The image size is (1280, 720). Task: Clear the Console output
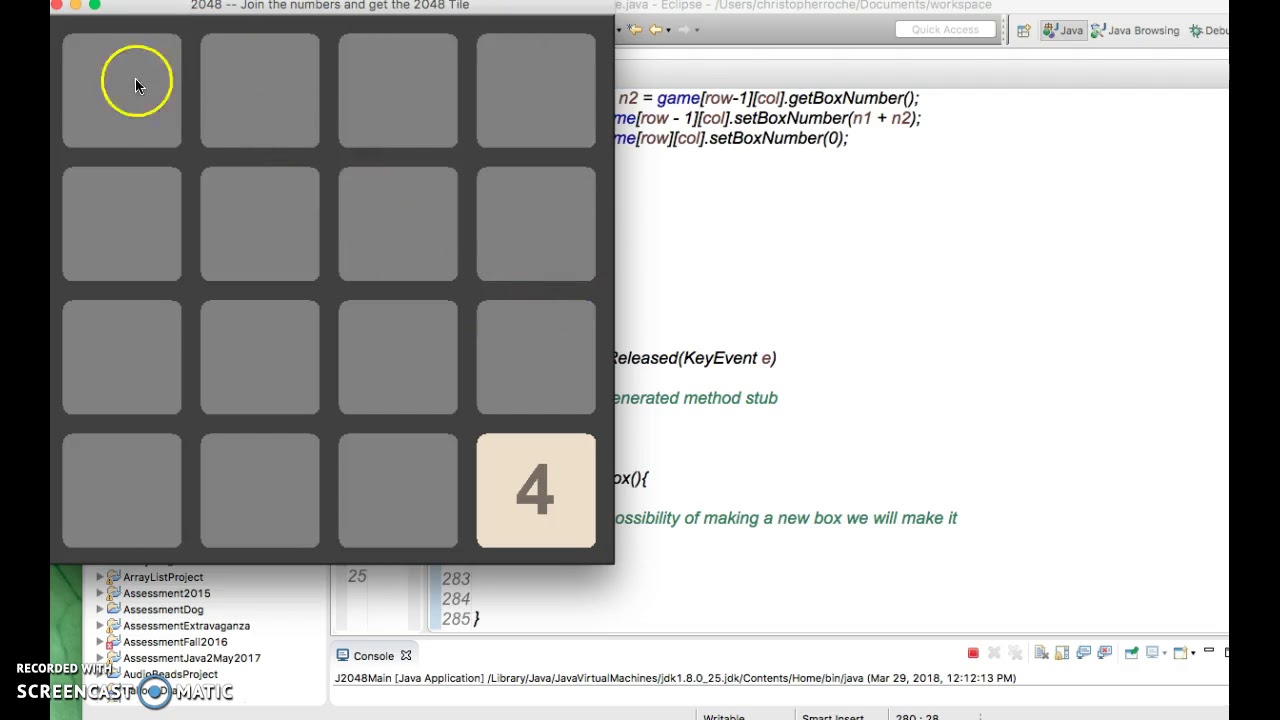[1041, 653]
